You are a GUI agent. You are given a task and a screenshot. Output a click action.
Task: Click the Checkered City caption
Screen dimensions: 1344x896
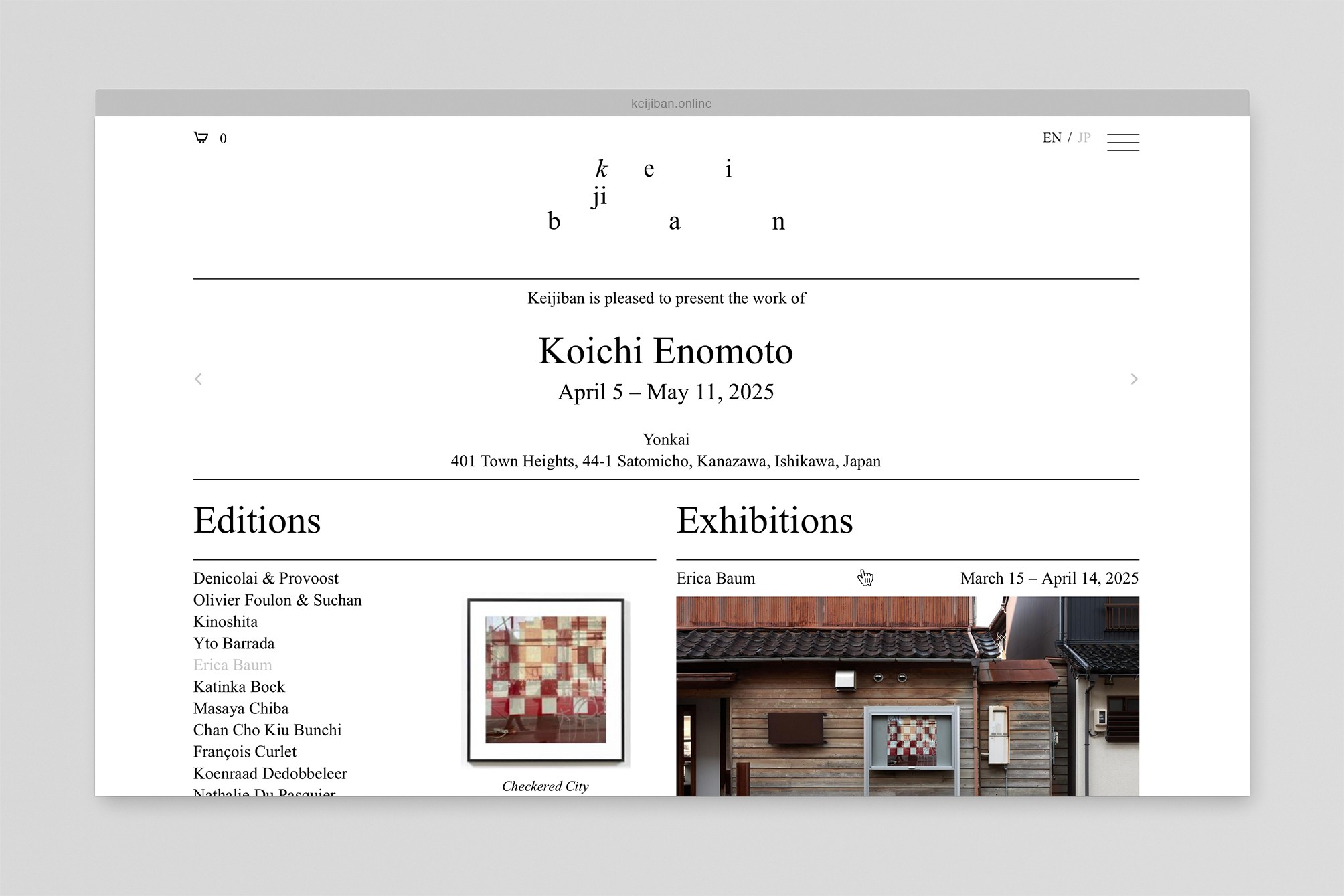coord(545,786)
